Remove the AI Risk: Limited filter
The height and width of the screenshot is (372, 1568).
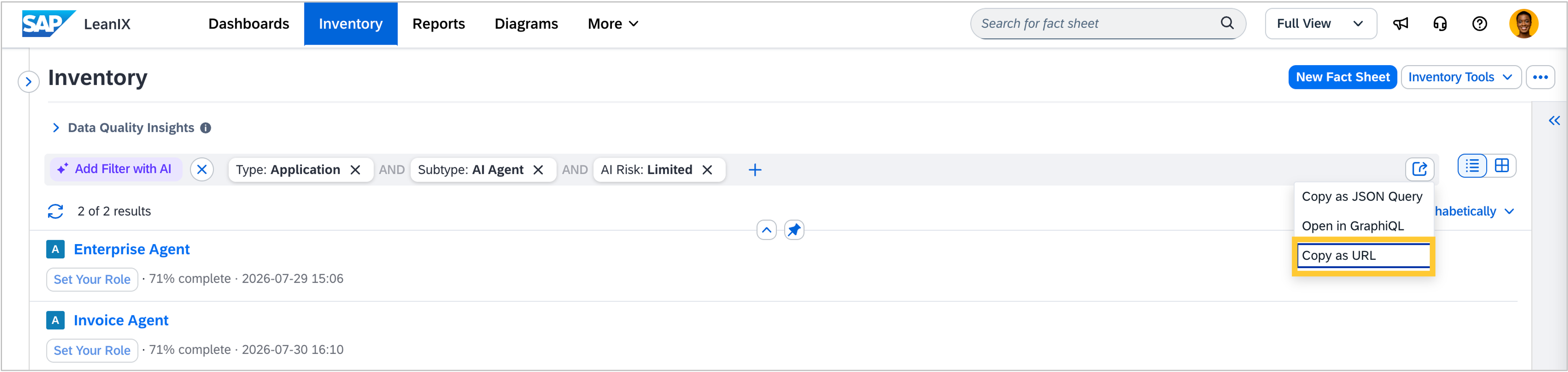click(707, 170)
